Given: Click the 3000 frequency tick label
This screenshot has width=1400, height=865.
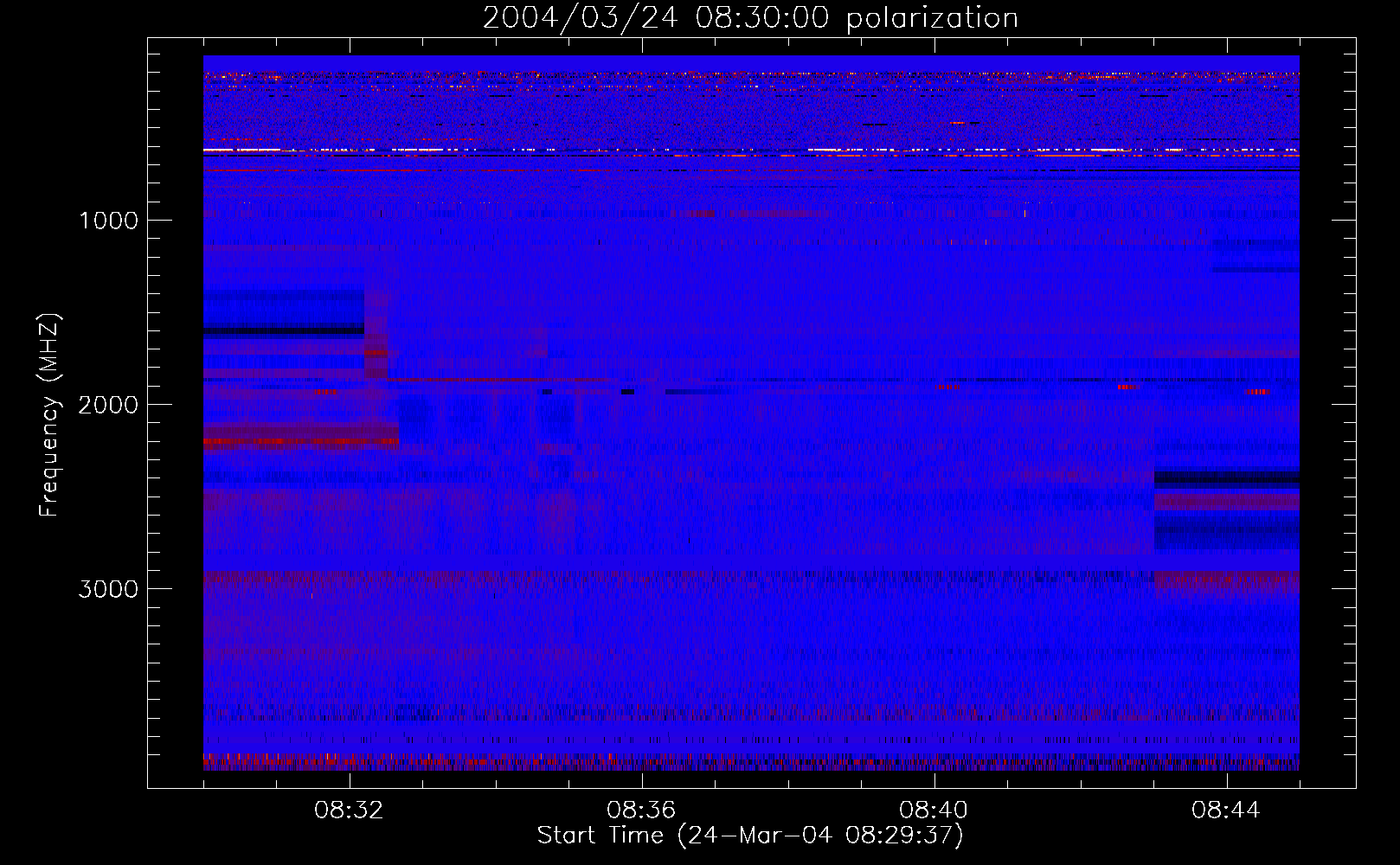Looking at the screenshot, I should coord(108,589).
